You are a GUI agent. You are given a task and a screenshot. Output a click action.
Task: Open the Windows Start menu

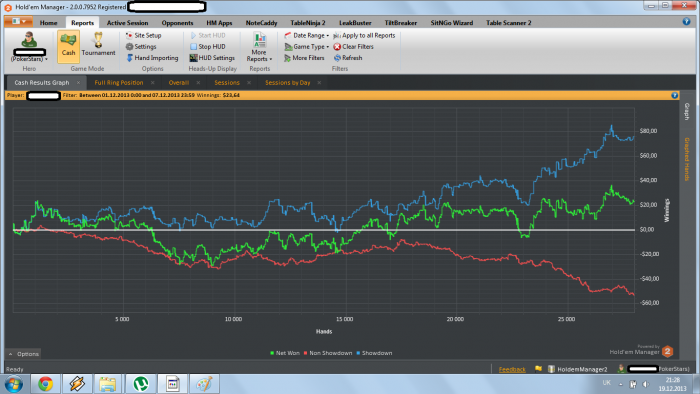click(14, 384)
